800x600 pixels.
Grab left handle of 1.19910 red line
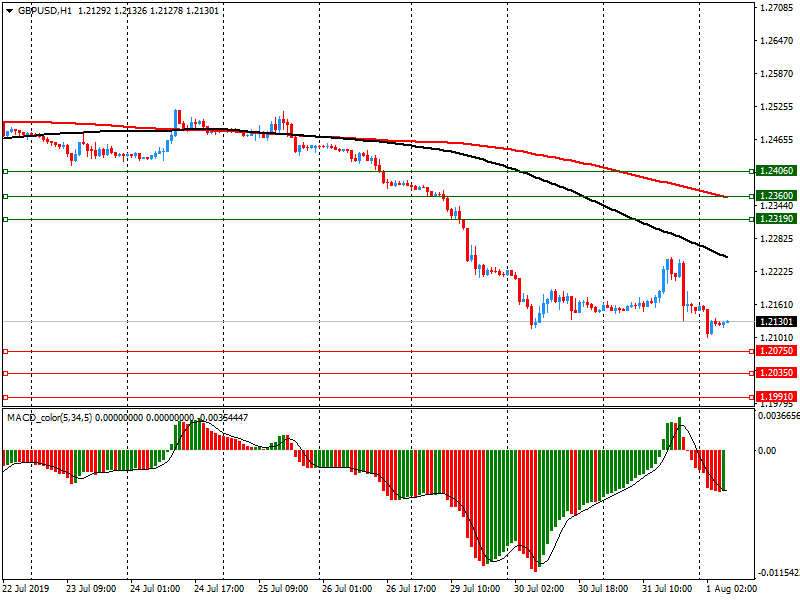[6, 397]
